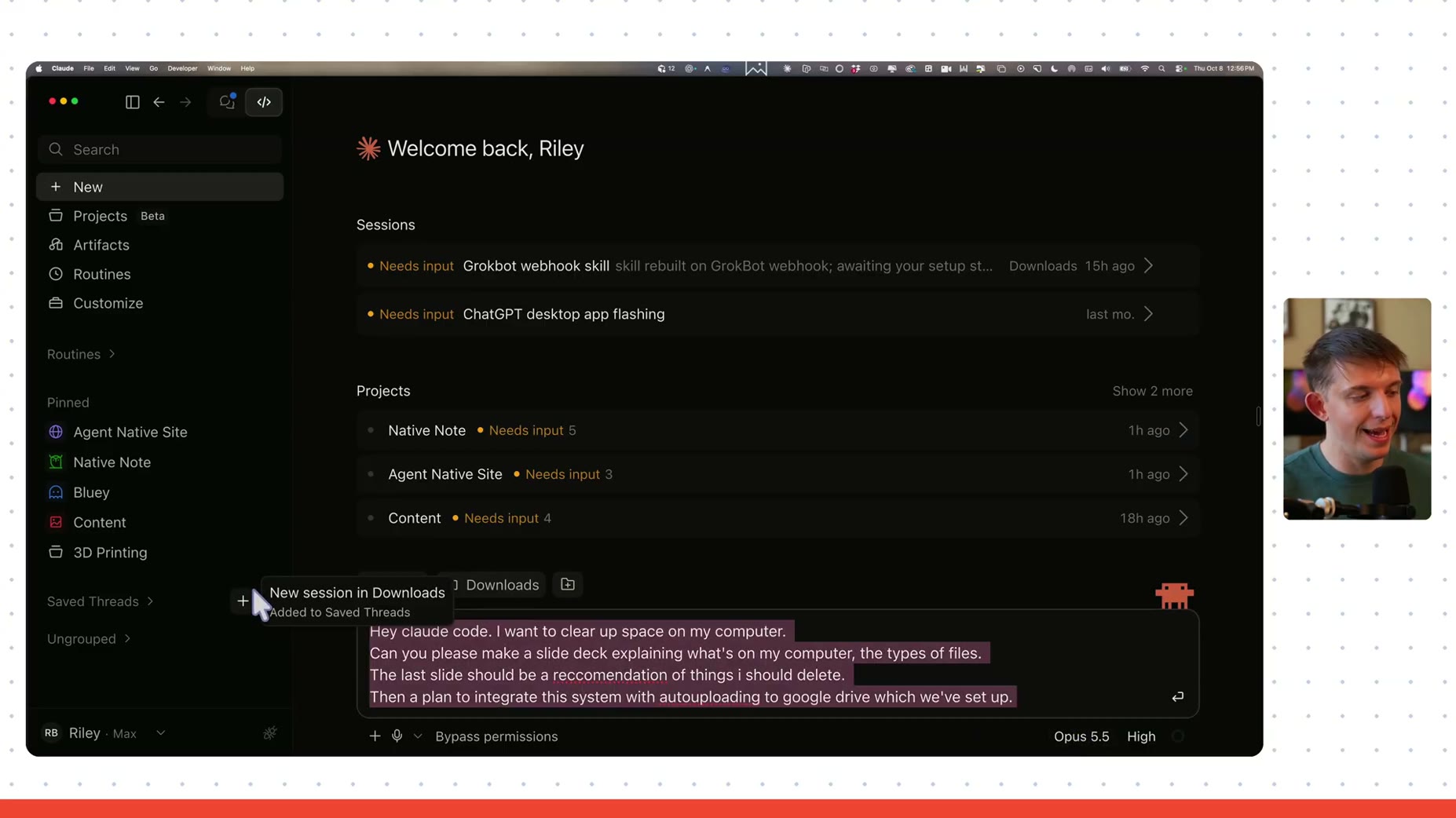Image resolution: width=1456 pixels, height=818 pixels.
Task: Toggle the sidebar panel icon
Action: [132, 102]
